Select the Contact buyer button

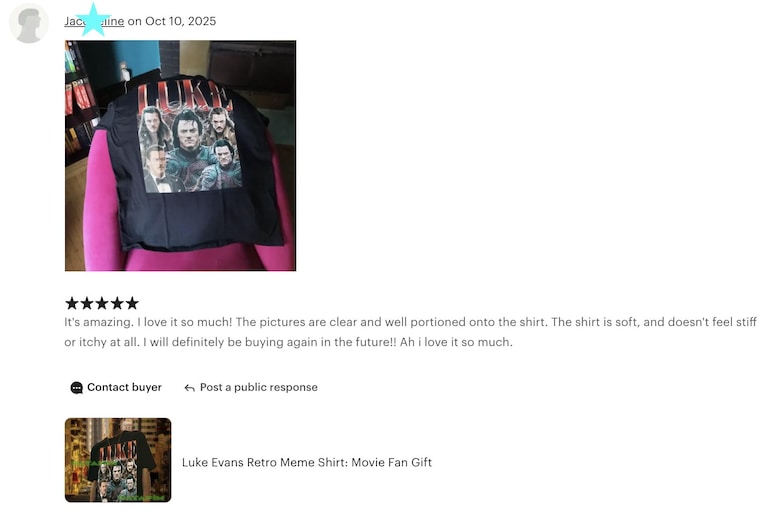[116, 388]
